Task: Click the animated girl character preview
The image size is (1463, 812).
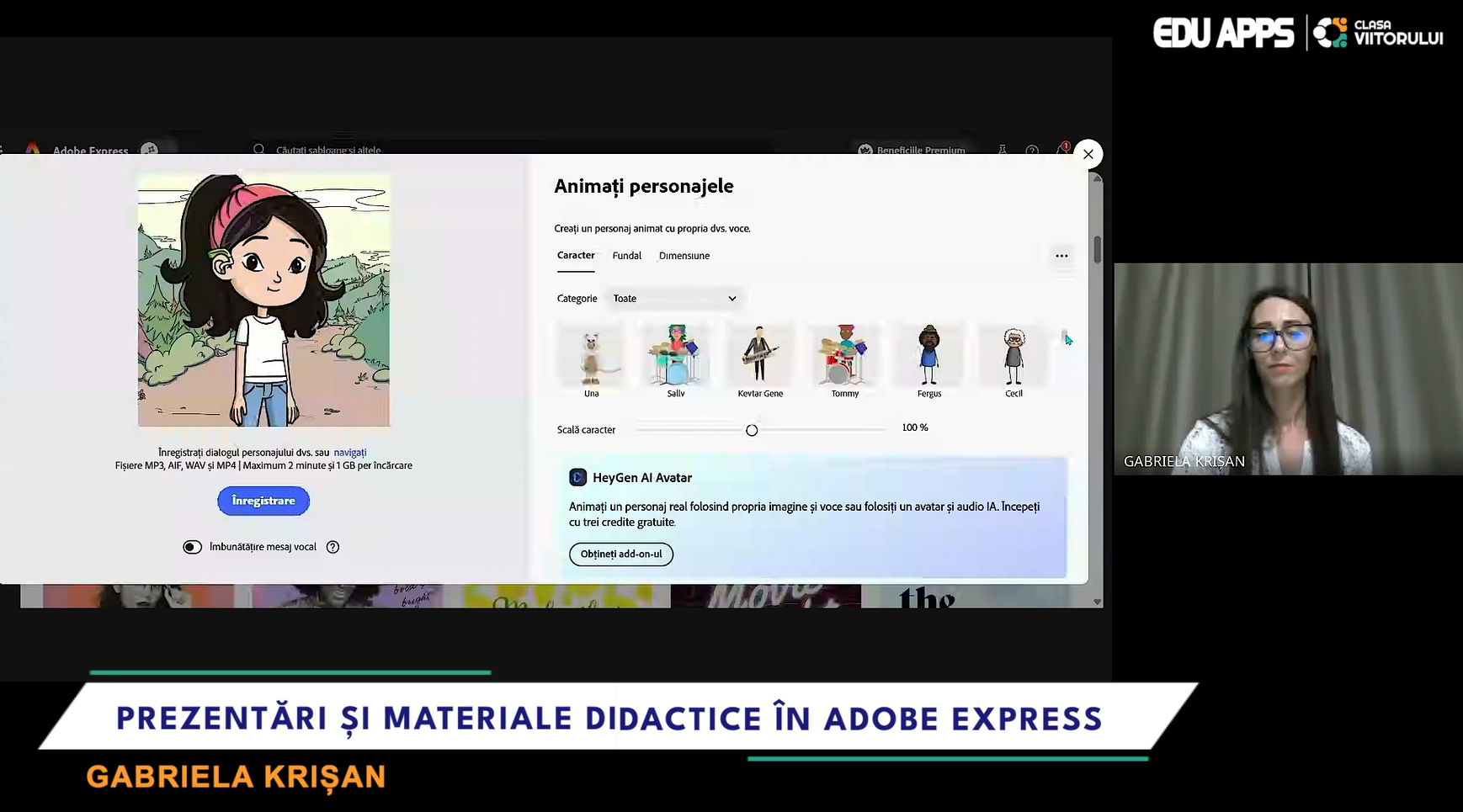Action: coord(264,300)
